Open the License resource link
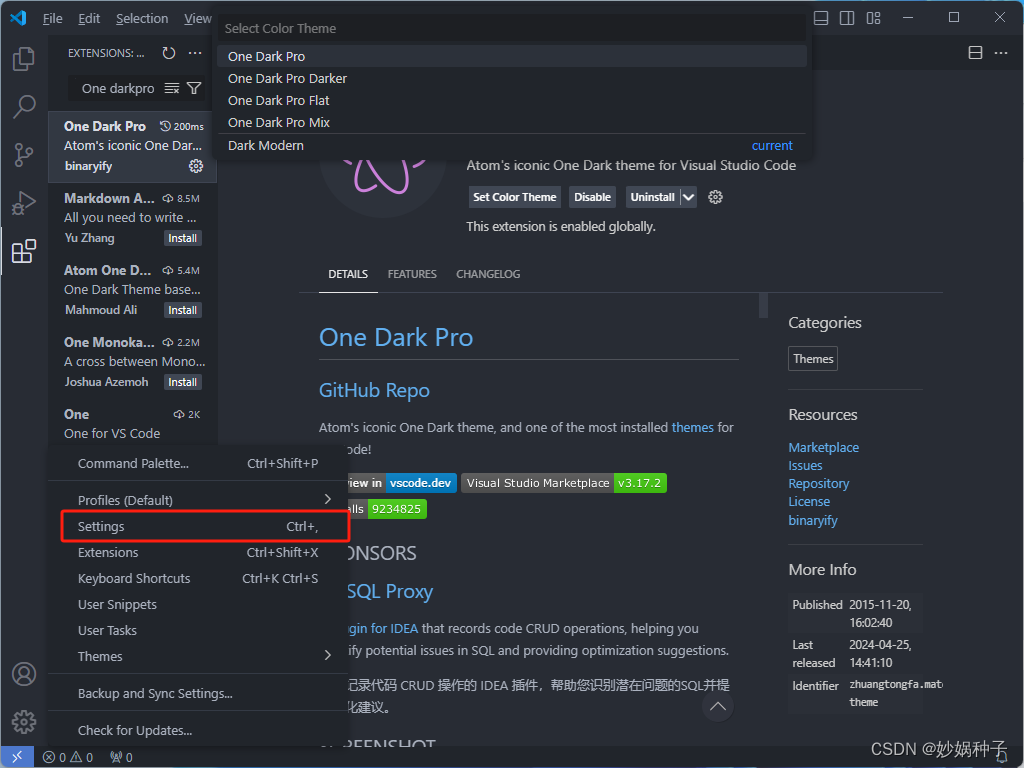The height and width of the screenshot is (768, 1024). (809, 502)
